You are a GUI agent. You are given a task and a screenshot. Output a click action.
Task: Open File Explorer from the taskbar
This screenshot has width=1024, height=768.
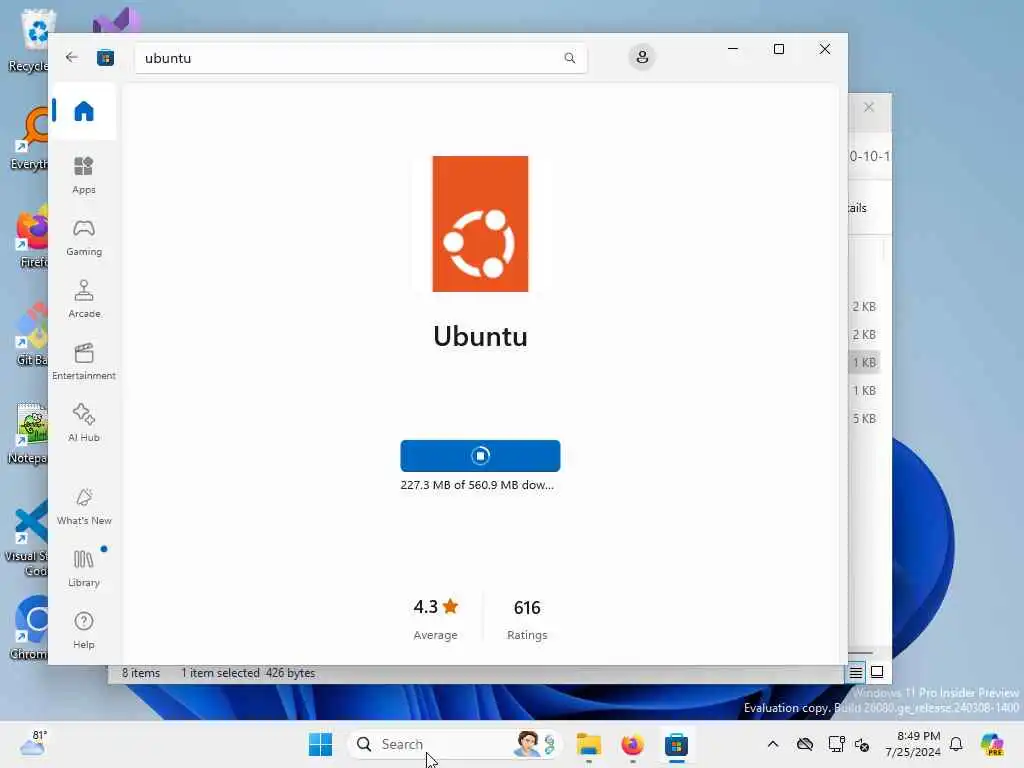(x=588, y=744)
